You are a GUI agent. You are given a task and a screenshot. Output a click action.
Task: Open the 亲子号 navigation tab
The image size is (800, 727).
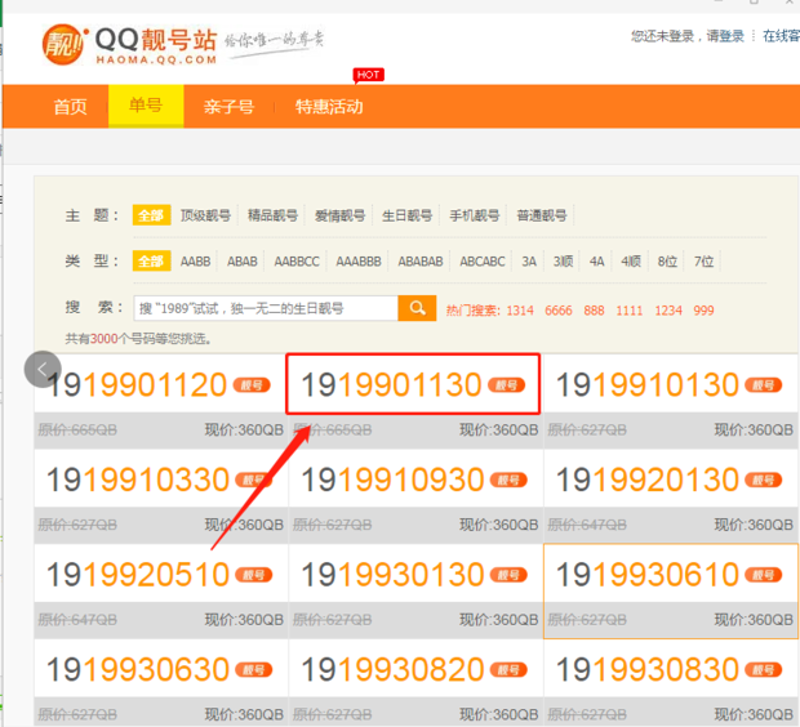229,107
